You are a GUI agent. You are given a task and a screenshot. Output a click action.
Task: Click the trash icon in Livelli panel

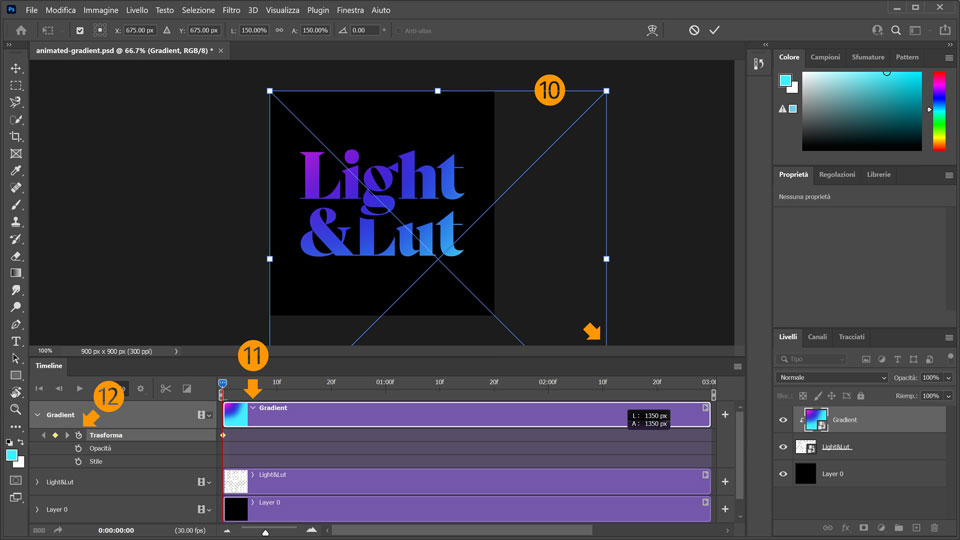click(934, 527)
